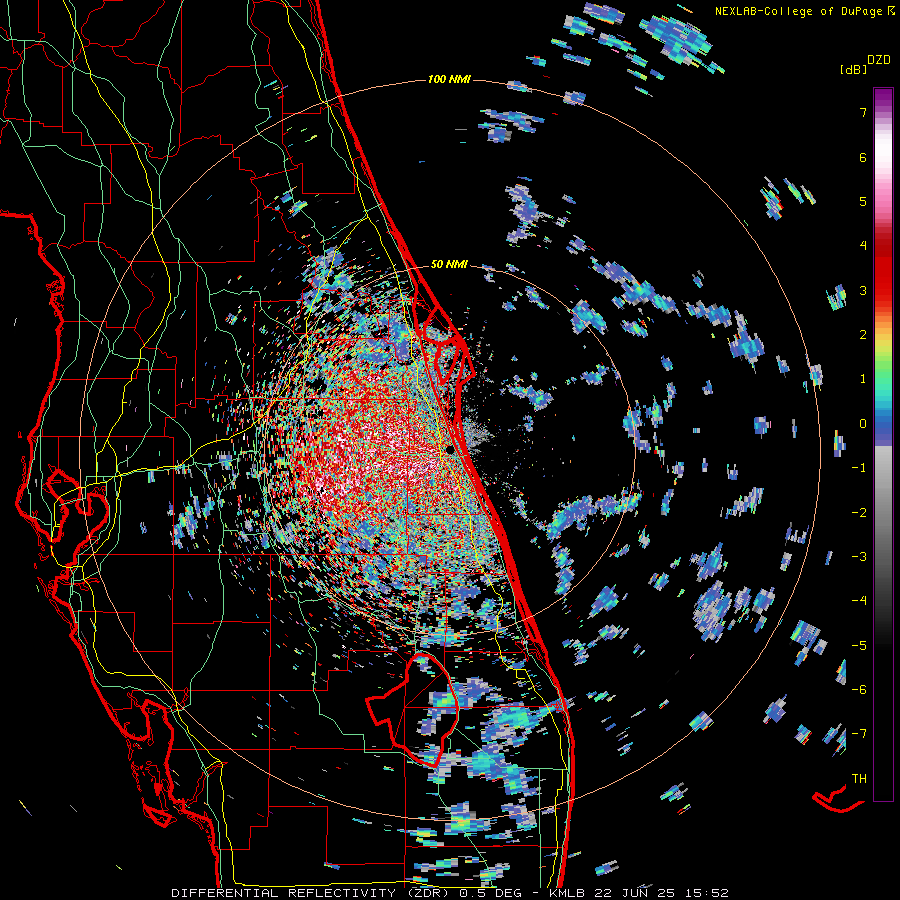Click the 0 value on color scale
Image resolution: width=900 pixels, height=900 pixels.
click(x=863, y=424)
